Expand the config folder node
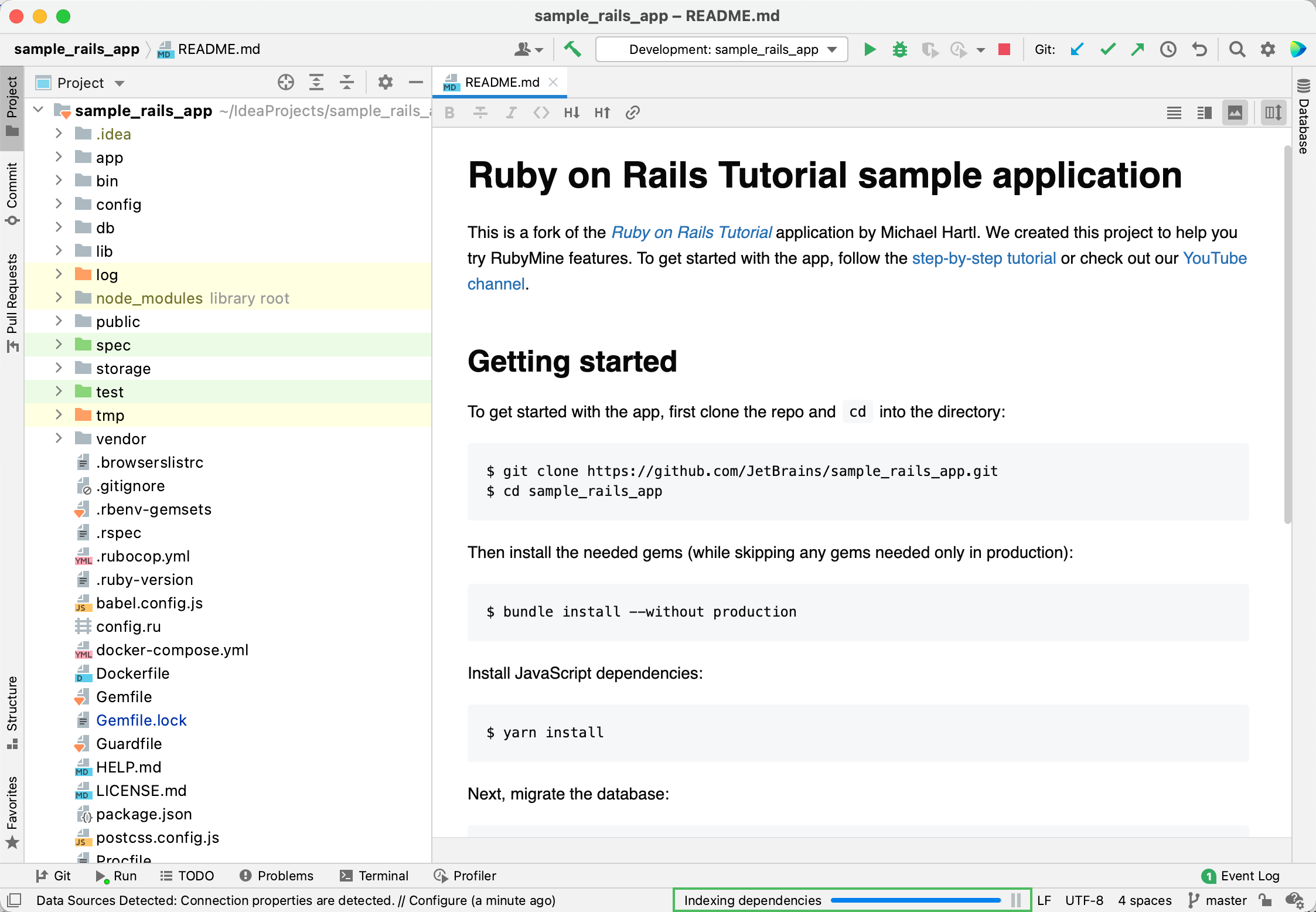Viewport: 1316px width, 912px height. tap(59, 204)
